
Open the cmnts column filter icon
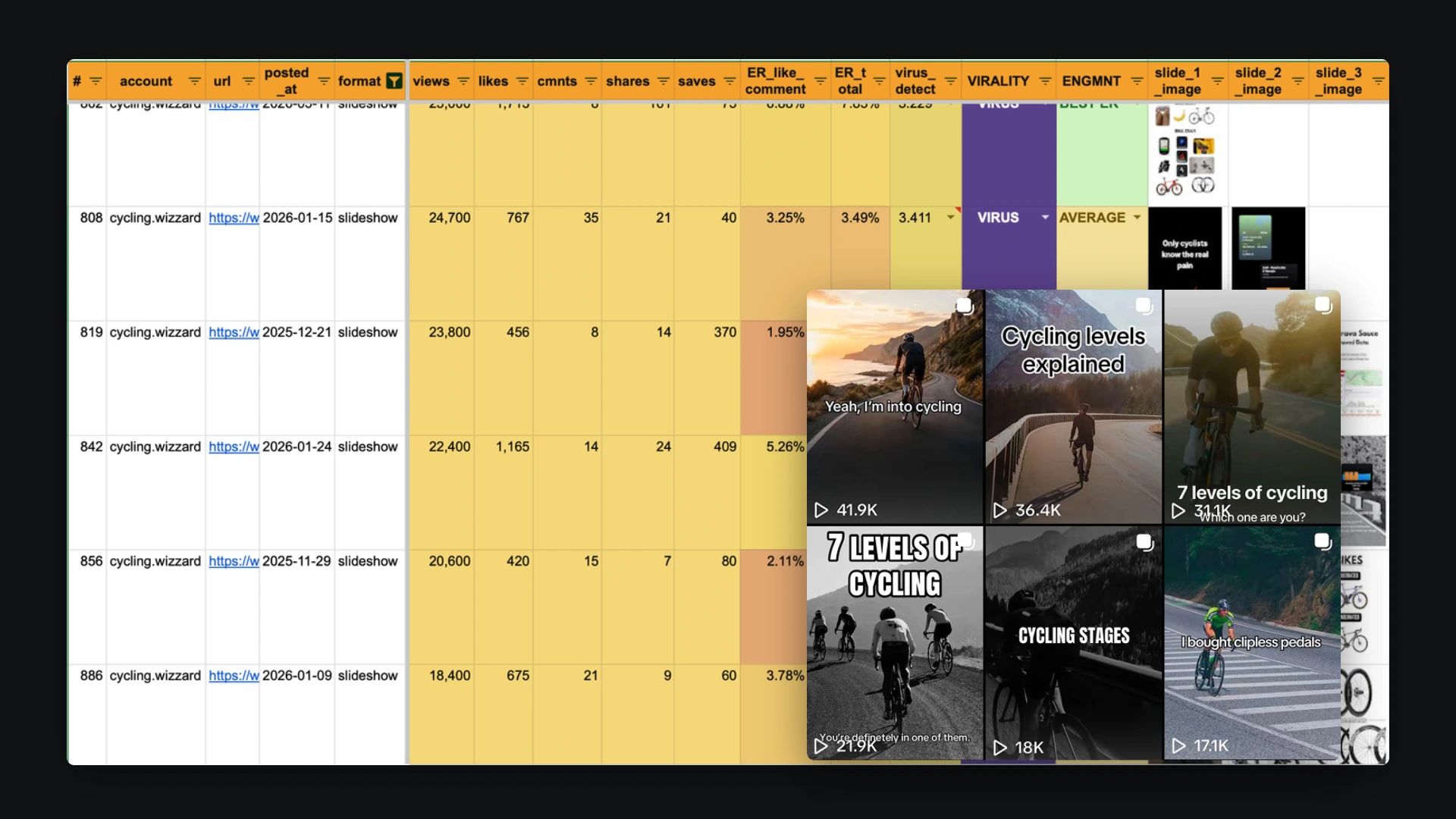(x=591, y=81)
